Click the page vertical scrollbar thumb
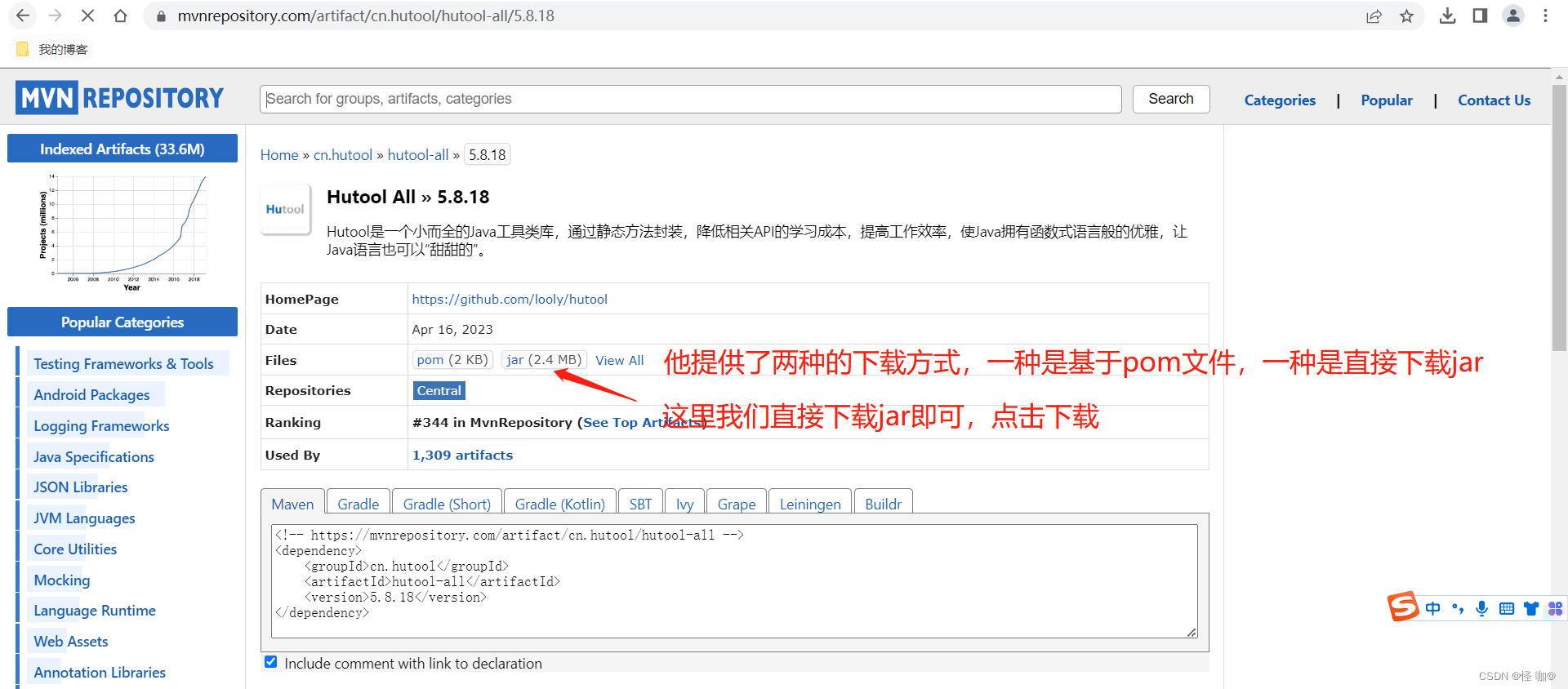Image resolution: width=1568 pixels, height=689 pixels. pyautogui.click(x=1559, y=216)
